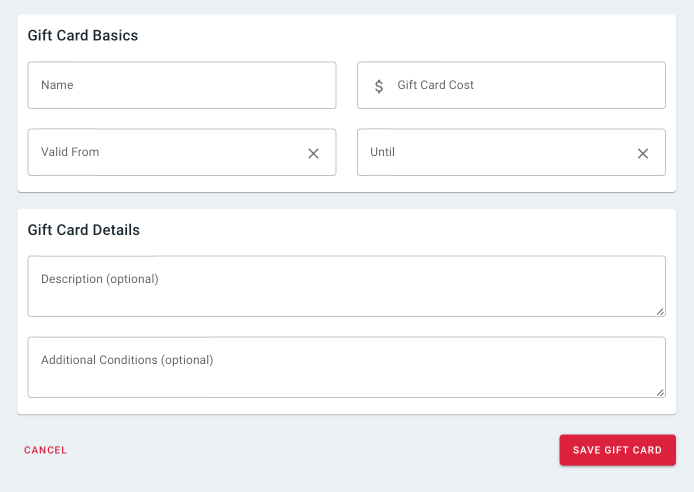This screenshot has width=694, height=492.
Task: Focus the Gift Card Cost field
Action: coord(511,85)
